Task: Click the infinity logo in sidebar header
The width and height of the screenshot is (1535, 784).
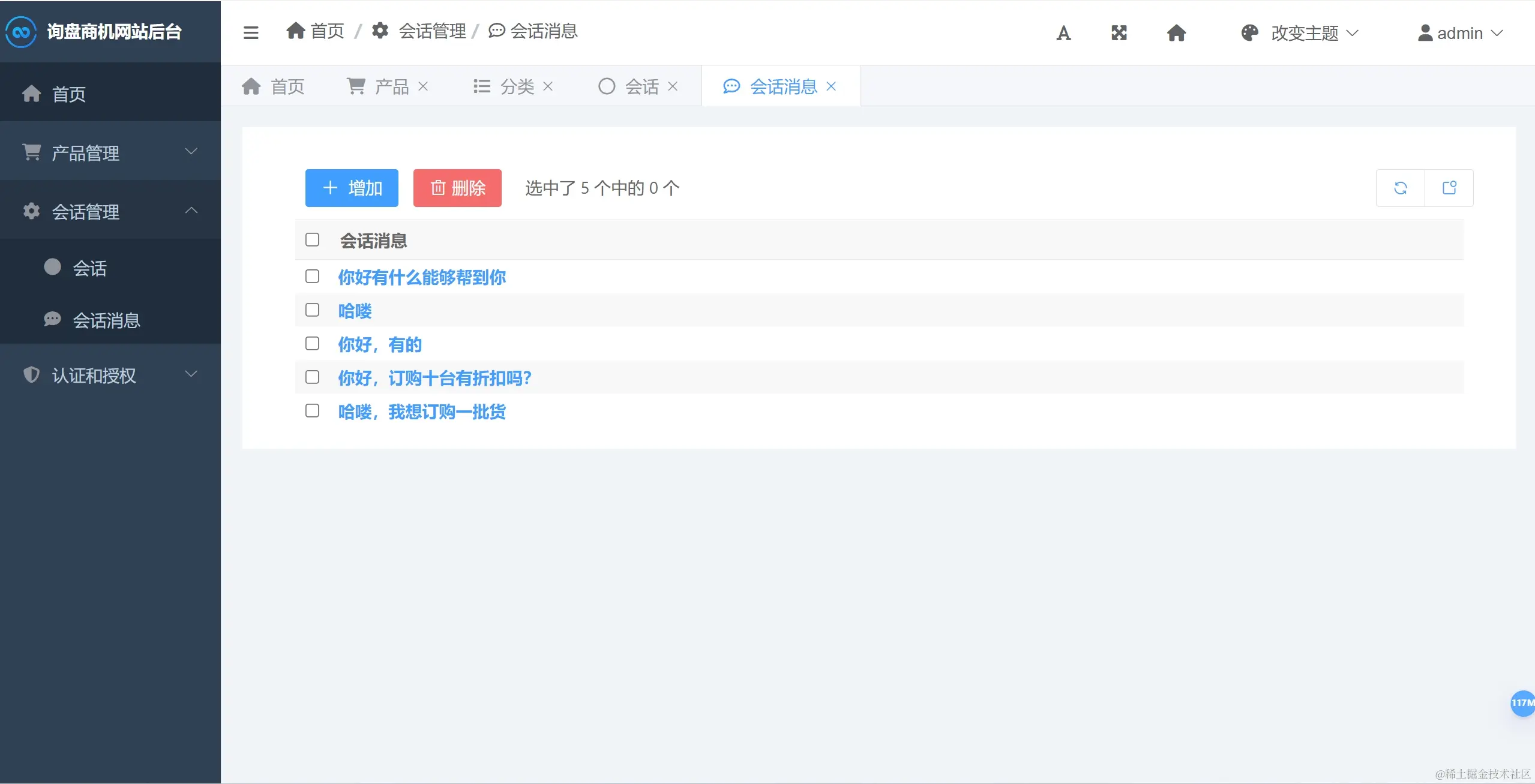Action: point(22,32)
